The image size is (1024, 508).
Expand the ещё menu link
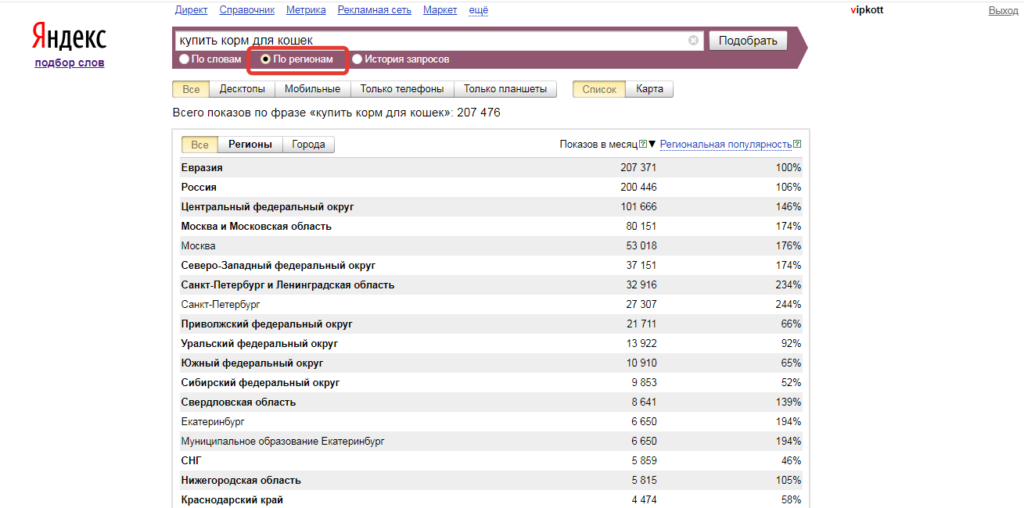[479, 10]
